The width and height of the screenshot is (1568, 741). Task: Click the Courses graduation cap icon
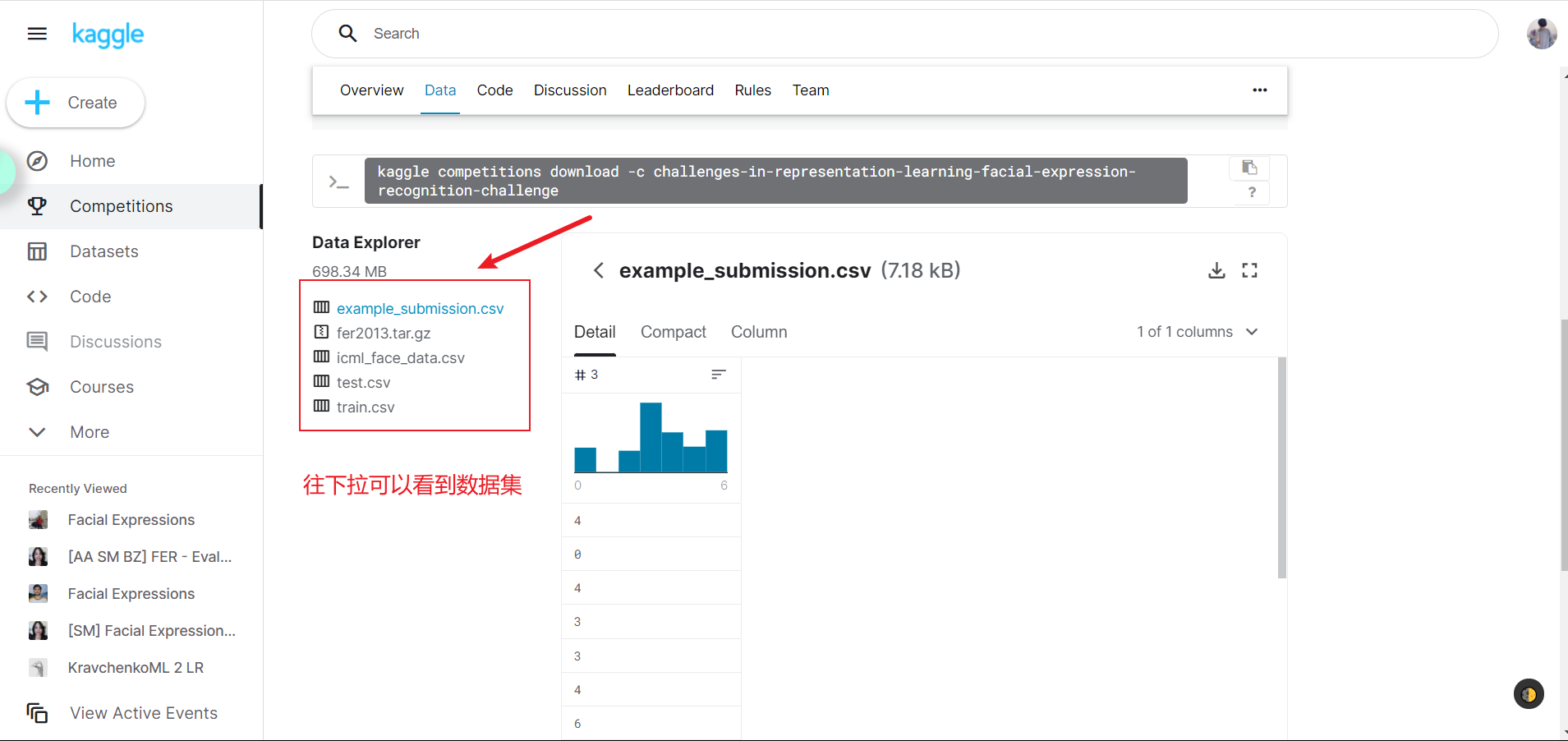(x=37, y=387)
